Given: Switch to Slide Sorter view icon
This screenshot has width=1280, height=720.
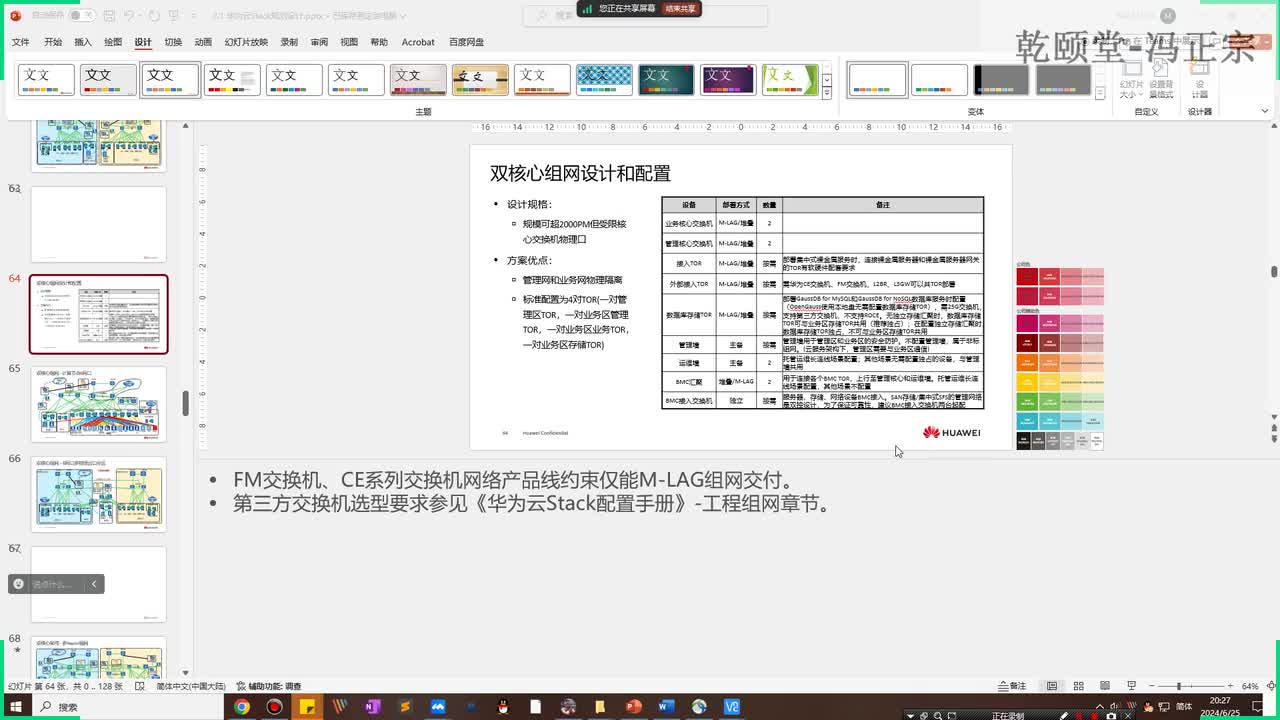Looking at the screenshot, I should [x=1078, y=686].
